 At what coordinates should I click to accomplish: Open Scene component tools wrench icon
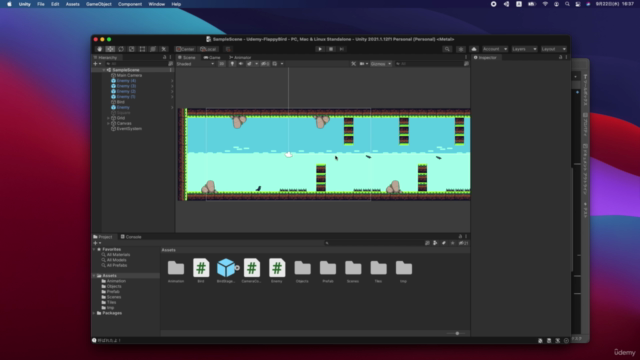point(353,64)
